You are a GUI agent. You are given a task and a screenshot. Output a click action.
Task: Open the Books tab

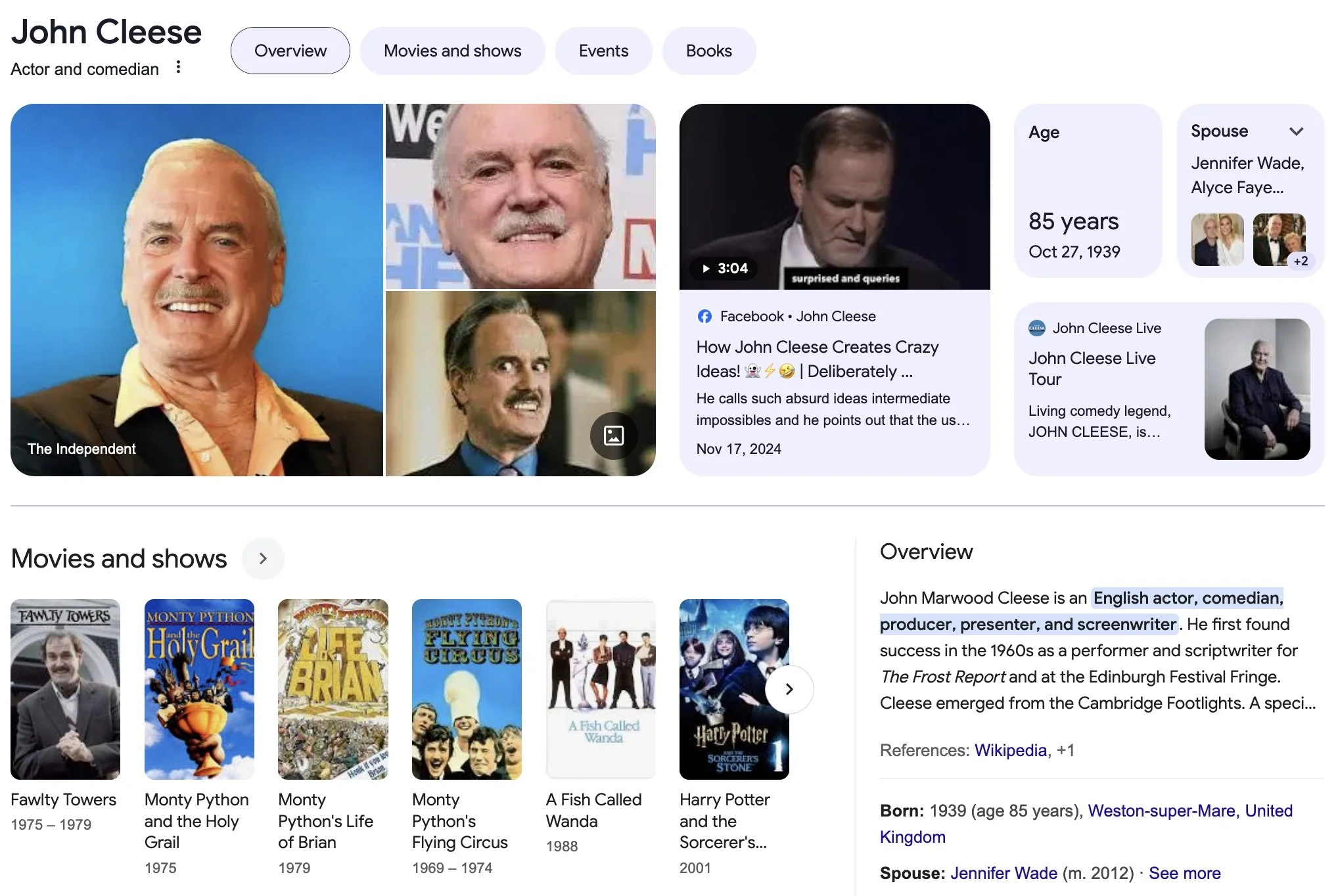tap(708, 51)
